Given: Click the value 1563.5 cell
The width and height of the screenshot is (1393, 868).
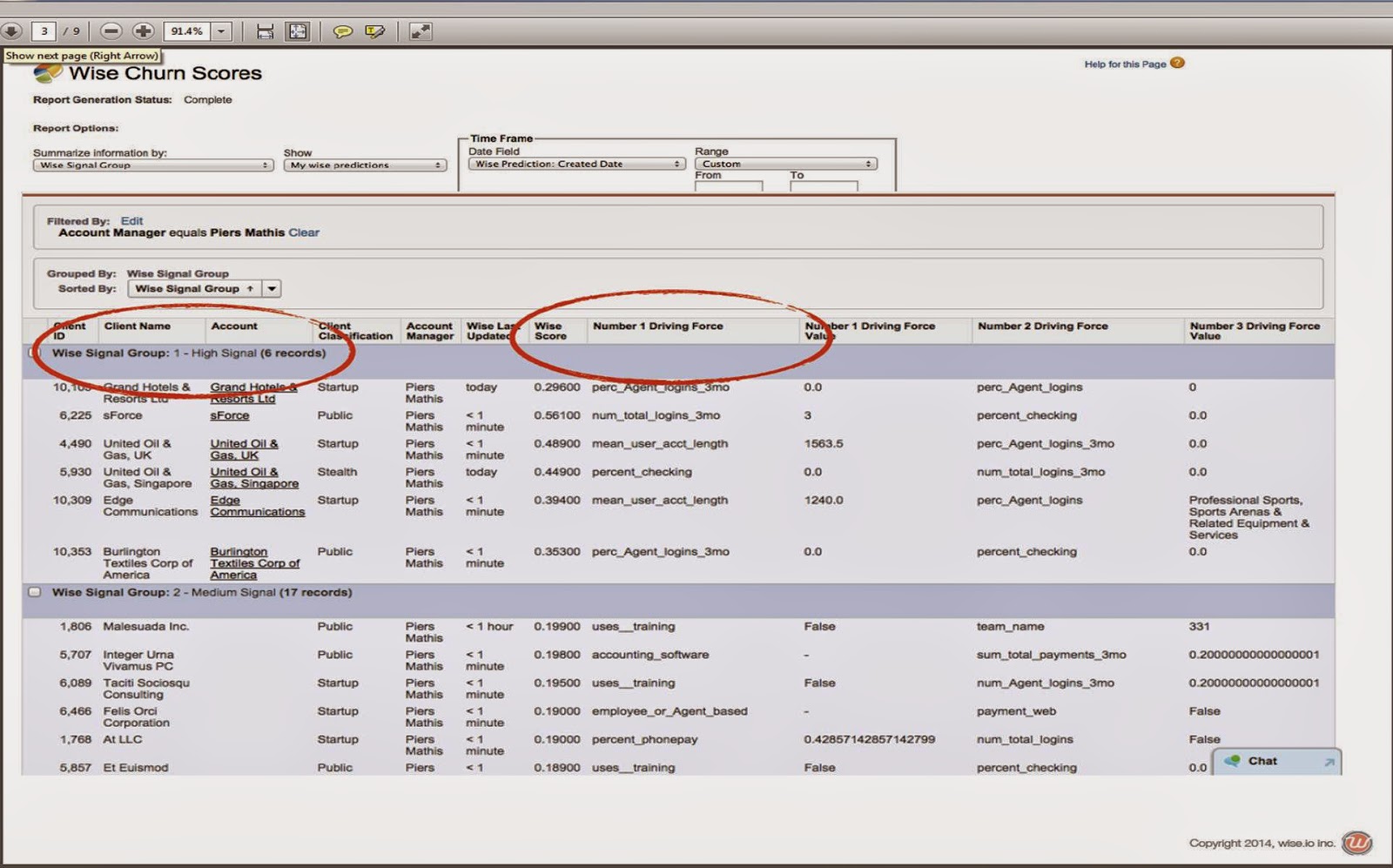Looking at the screenshot, I should pyautogui.click(x=824, y=443).
